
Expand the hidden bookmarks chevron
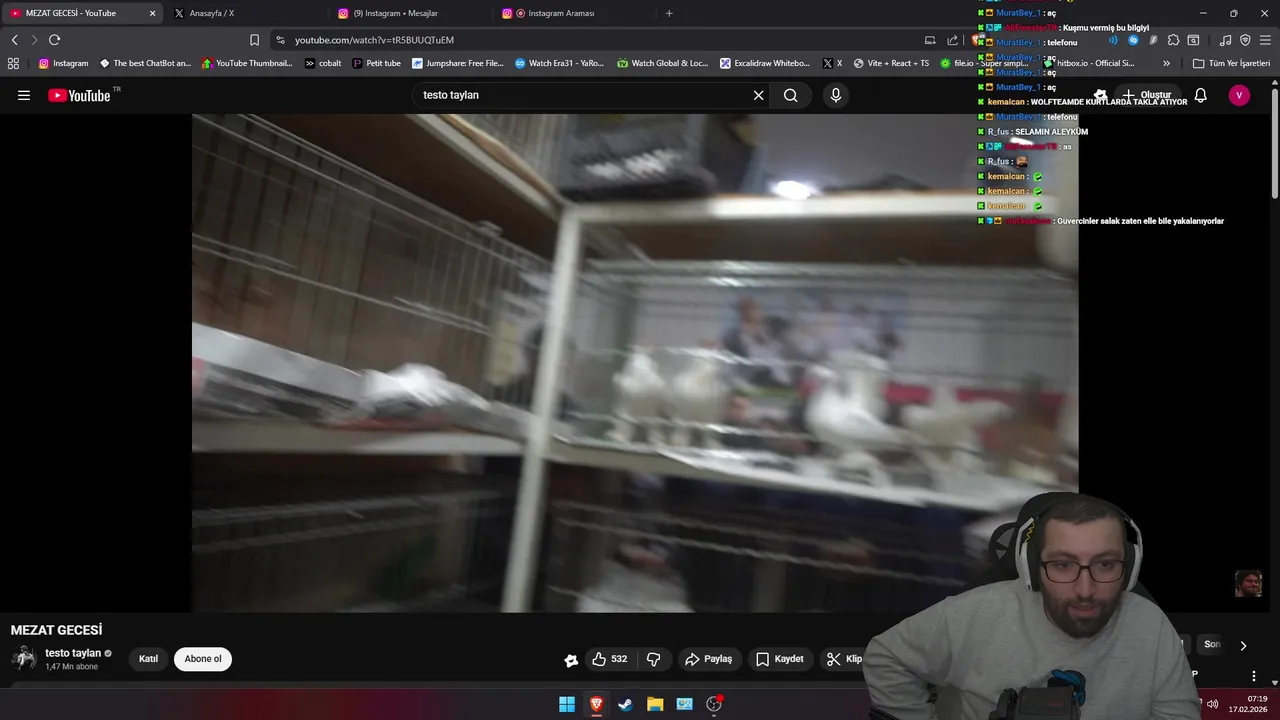[1166, 63]
